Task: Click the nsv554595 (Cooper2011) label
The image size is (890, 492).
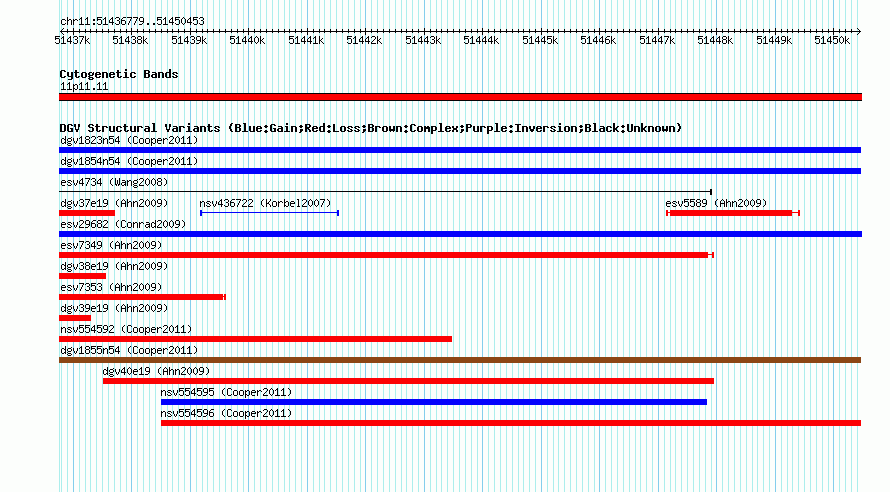Action: 226,392
